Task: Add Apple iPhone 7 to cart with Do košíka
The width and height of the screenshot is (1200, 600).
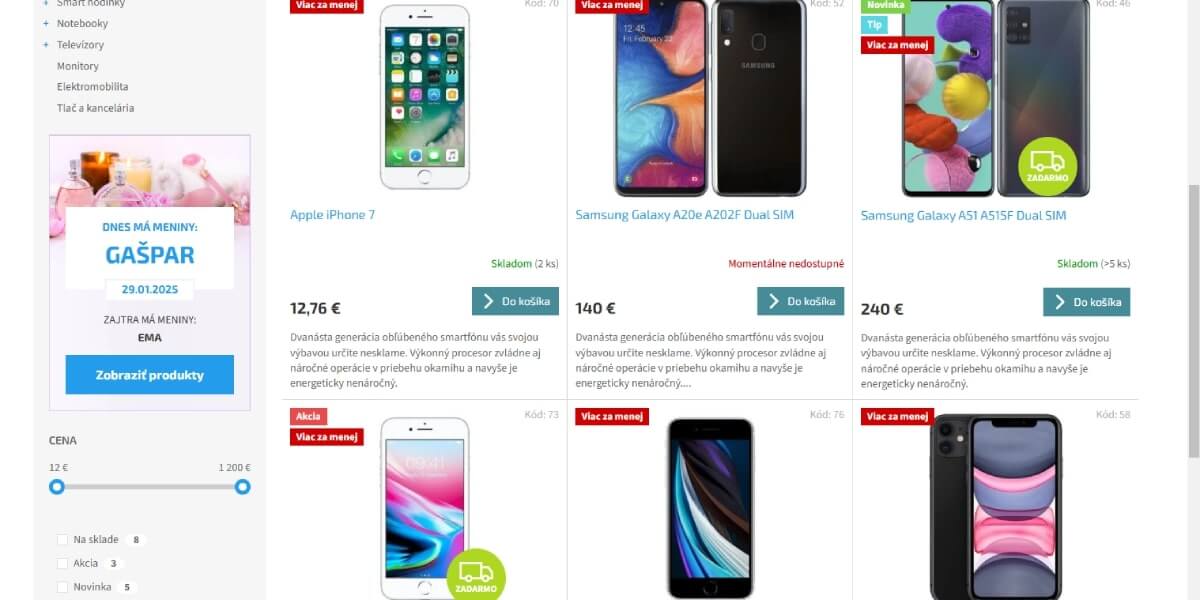Action: pos(515,301)
